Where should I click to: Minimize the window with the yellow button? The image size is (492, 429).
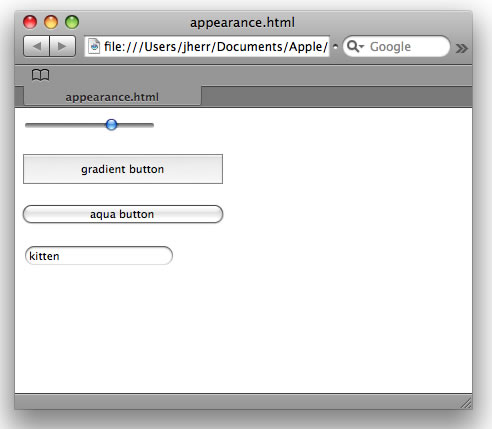click(x=51, y=22)
